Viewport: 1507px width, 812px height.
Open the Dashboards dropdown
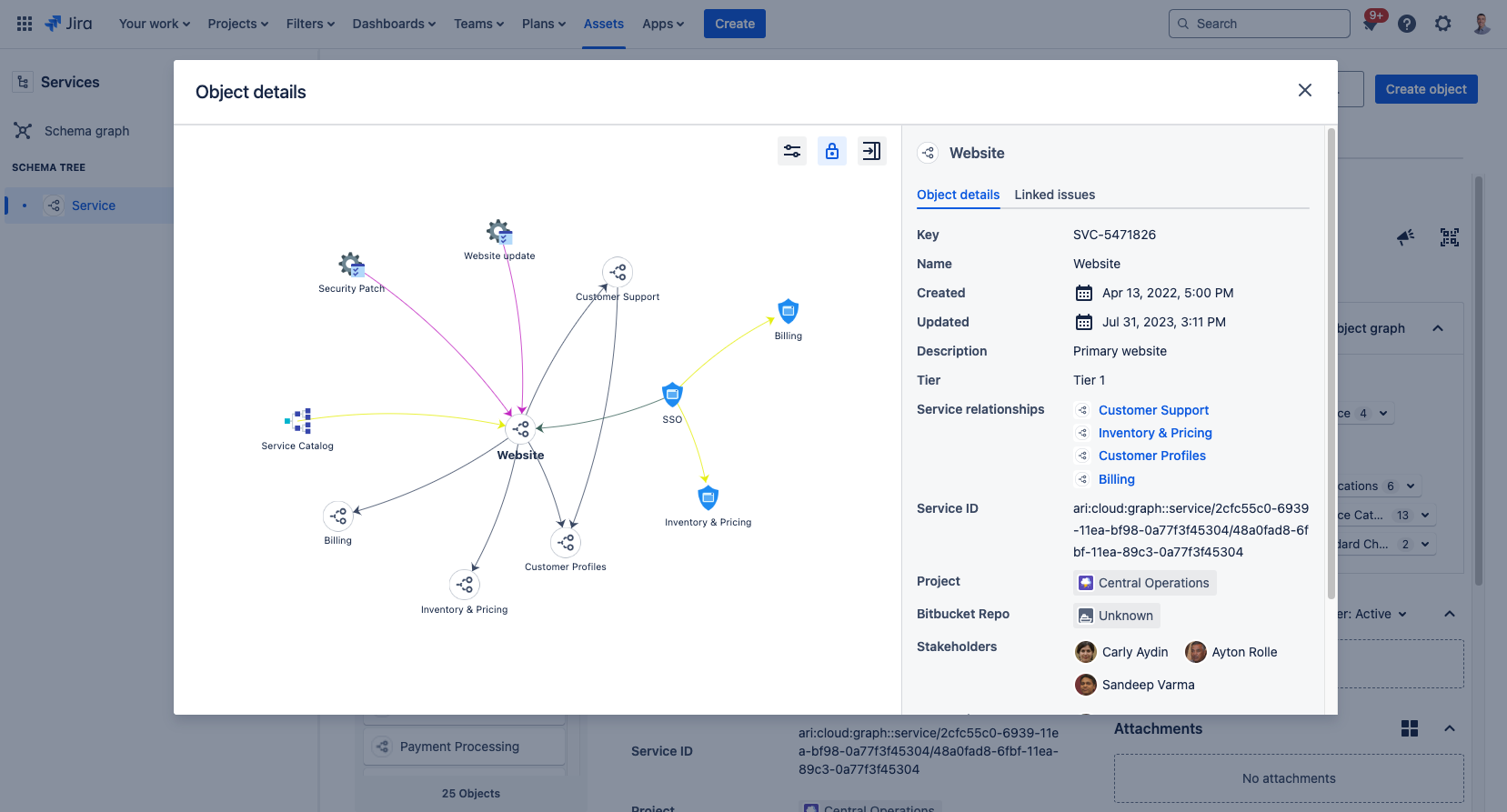[x=394, y=24]
